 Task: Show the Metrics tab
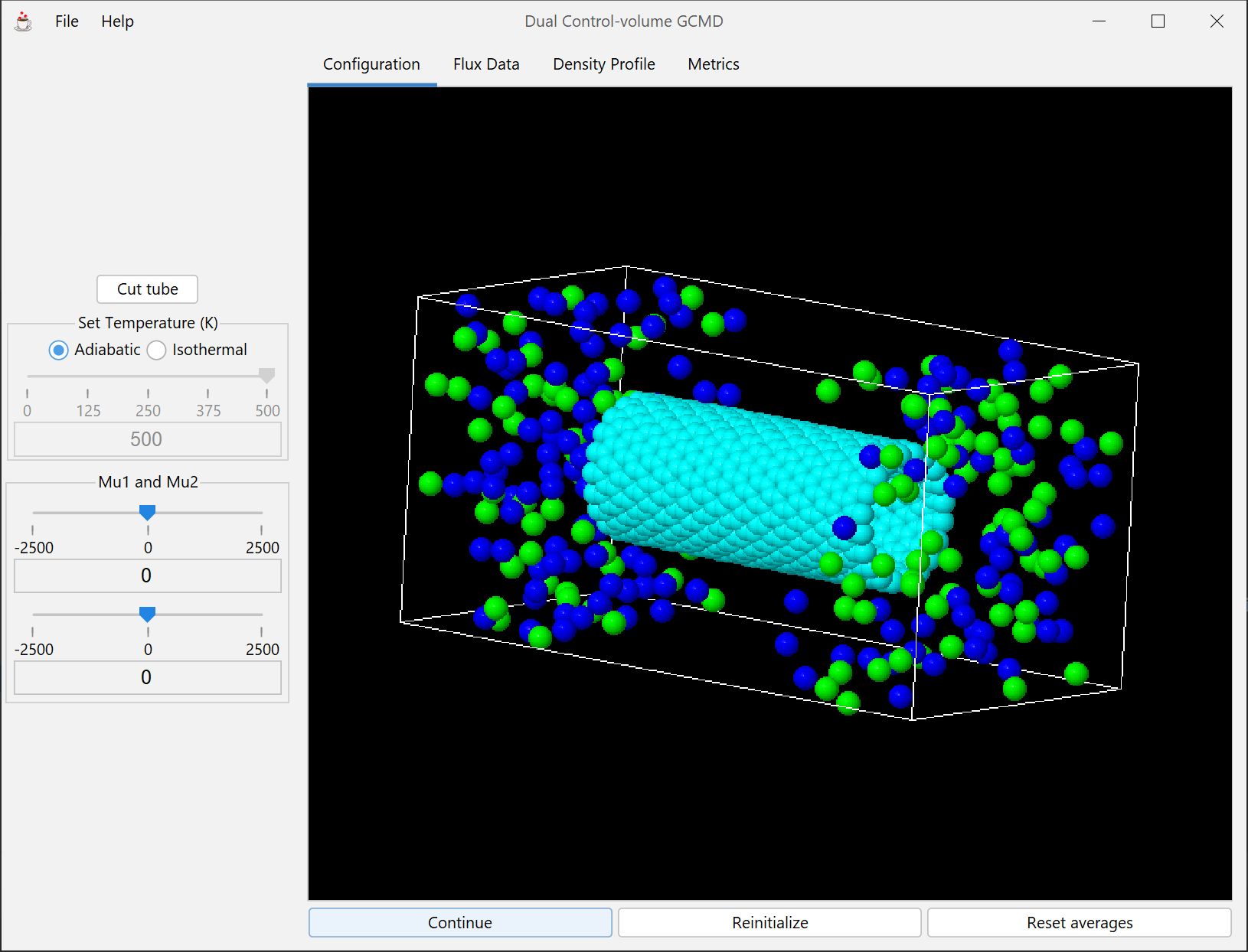pos(714,64)
